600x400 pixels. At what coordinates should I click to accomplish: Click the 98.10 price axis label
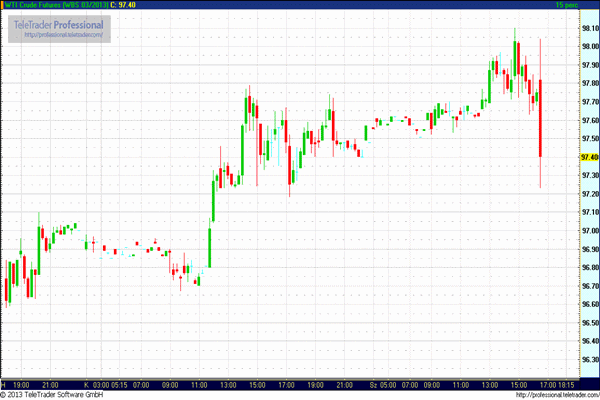click(x=588, y=28)
